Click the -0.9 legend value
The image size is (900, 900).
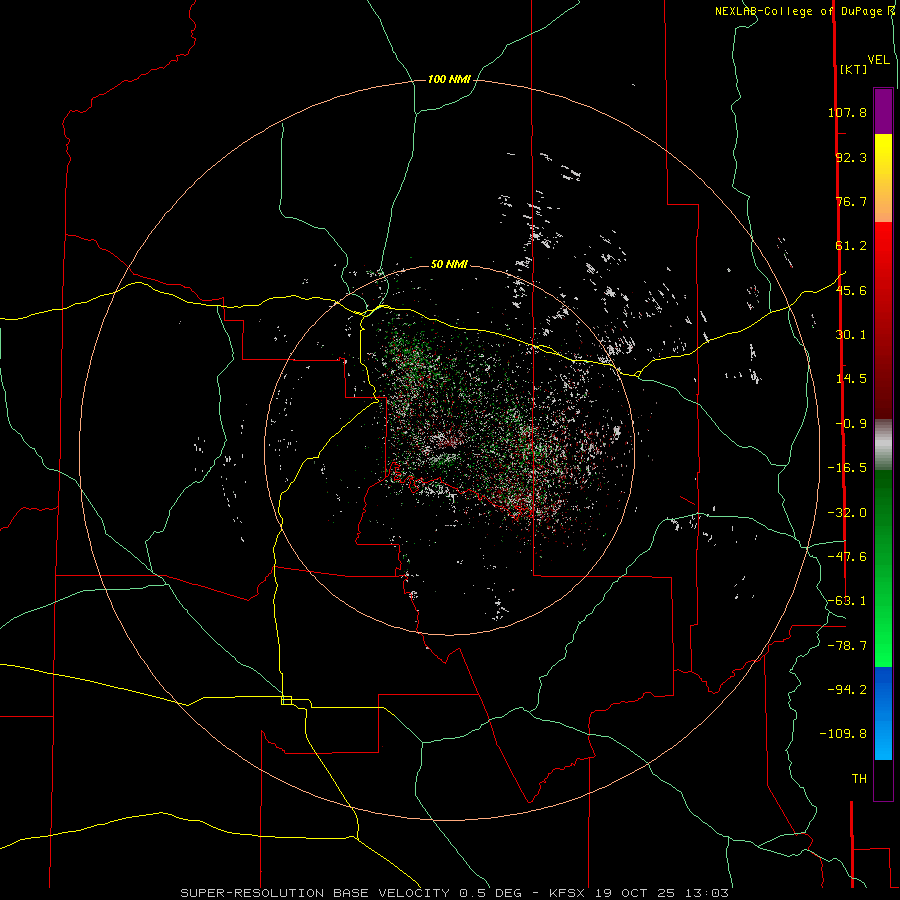pyautogui.click(x=851, y=424)
